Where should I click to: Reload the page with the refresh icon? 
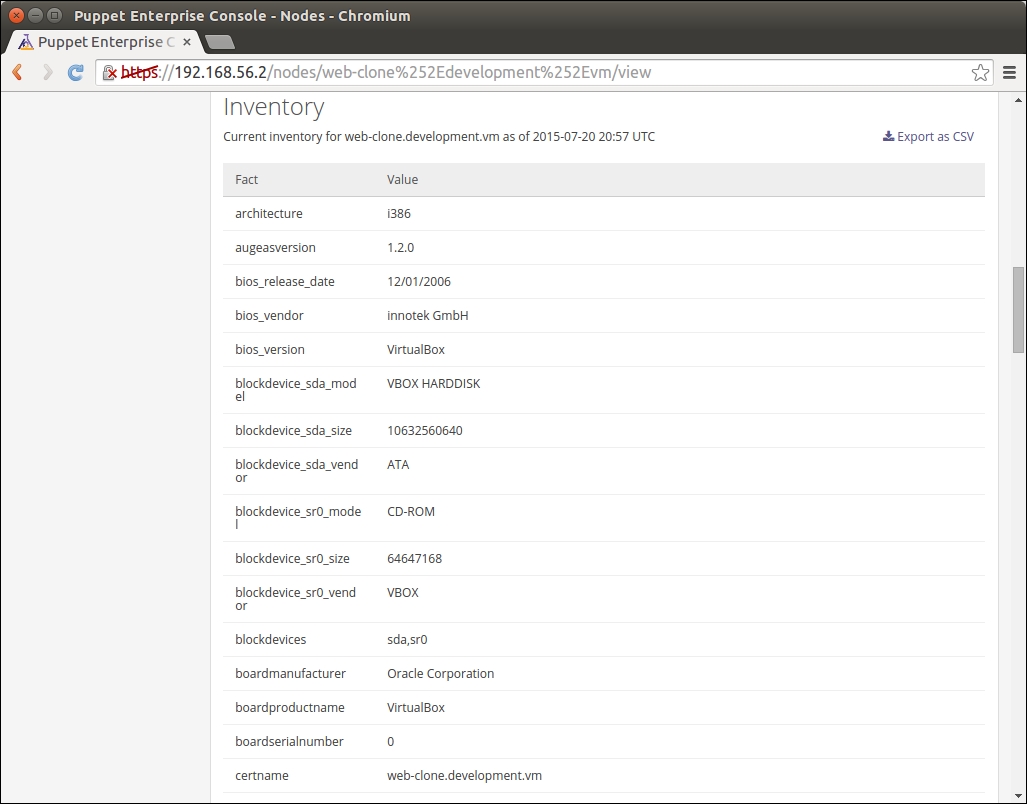pyautogui.click(x=75, y=73)
